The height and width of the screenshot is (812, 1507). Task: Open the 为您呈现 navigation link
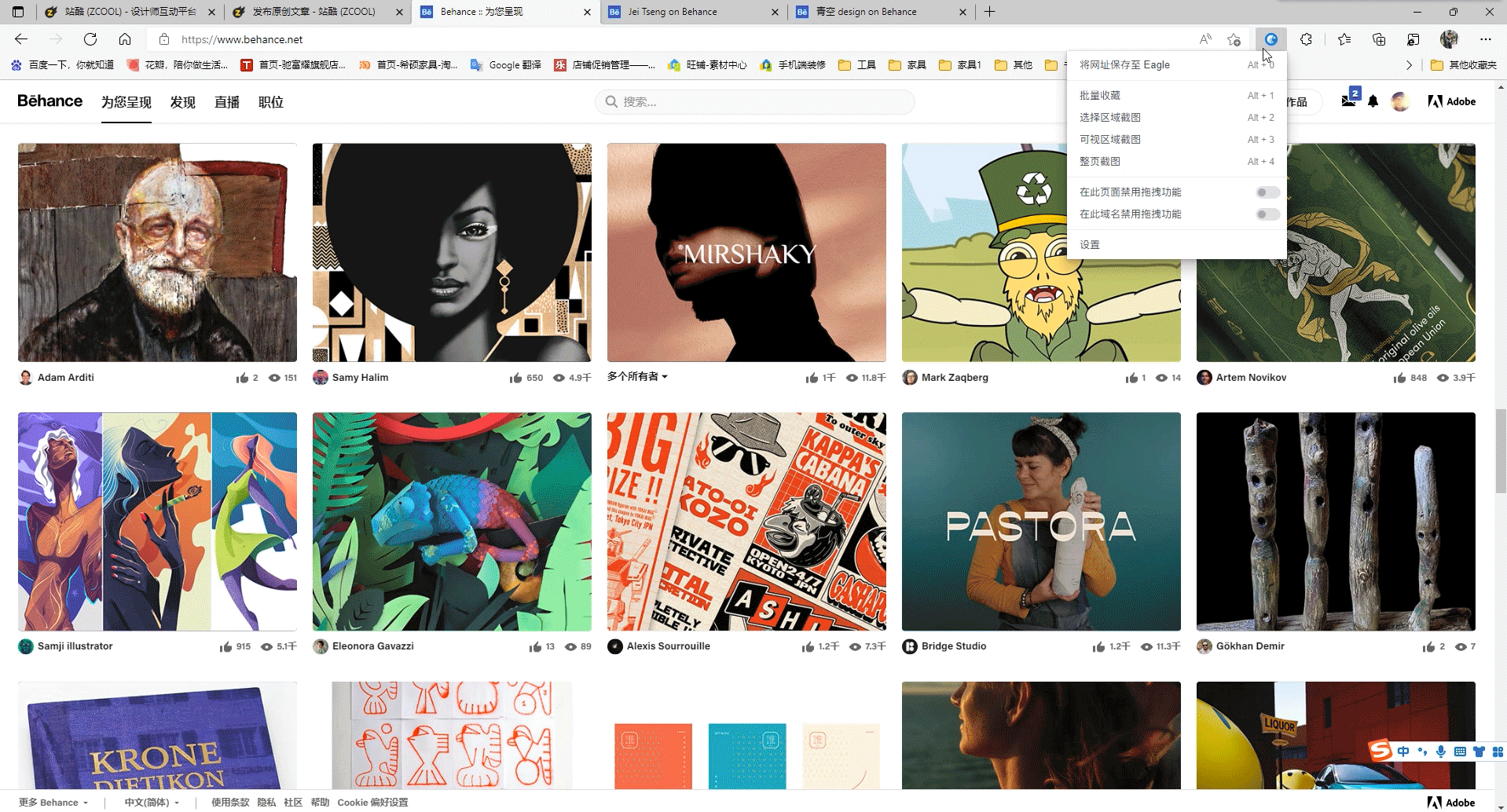[126, 102]
